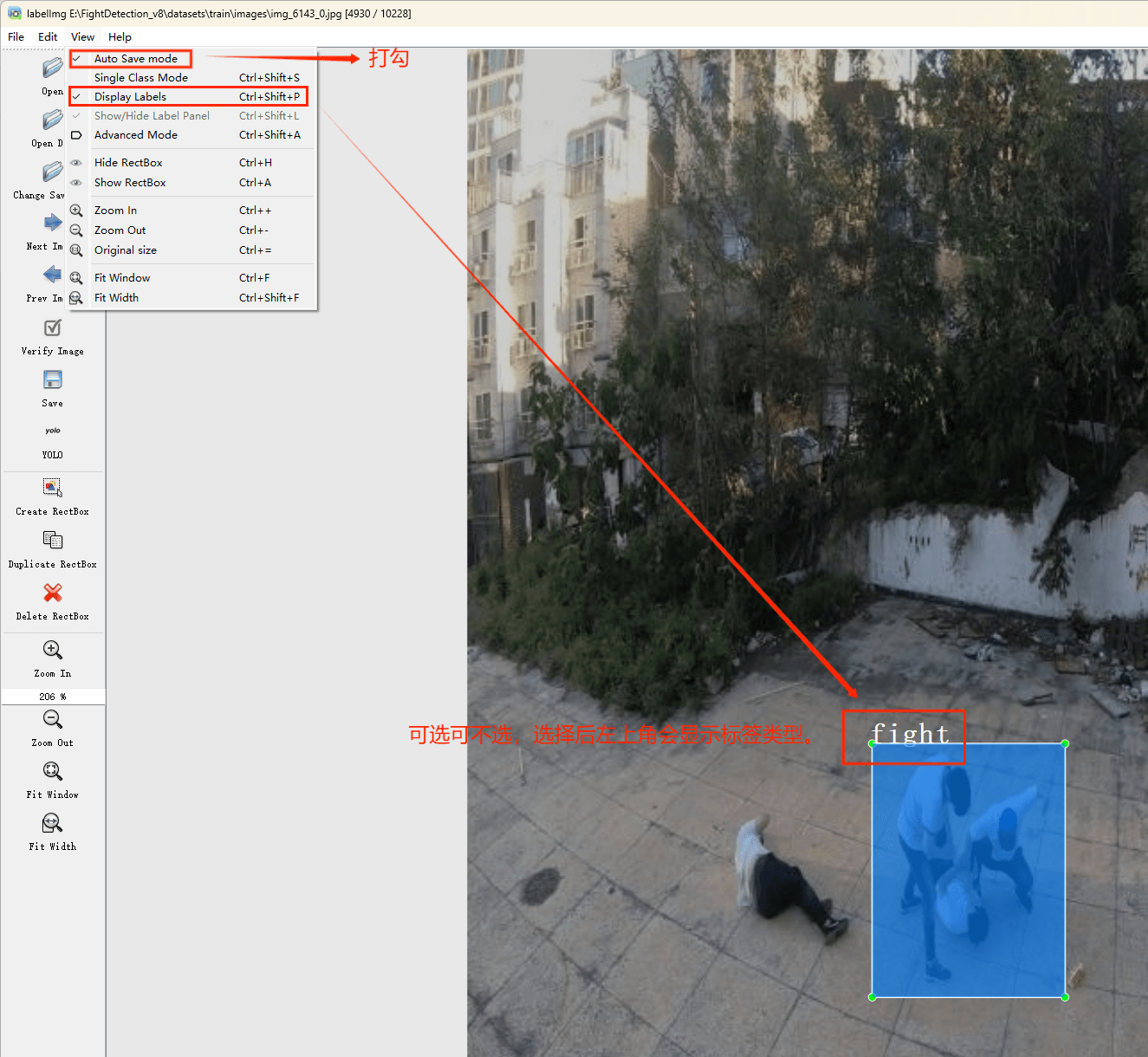Viewport: 1148px width, 1057px height.
Task: Click the Duplicate RectBox toolbar icon
Action: [x=52, y=541]
